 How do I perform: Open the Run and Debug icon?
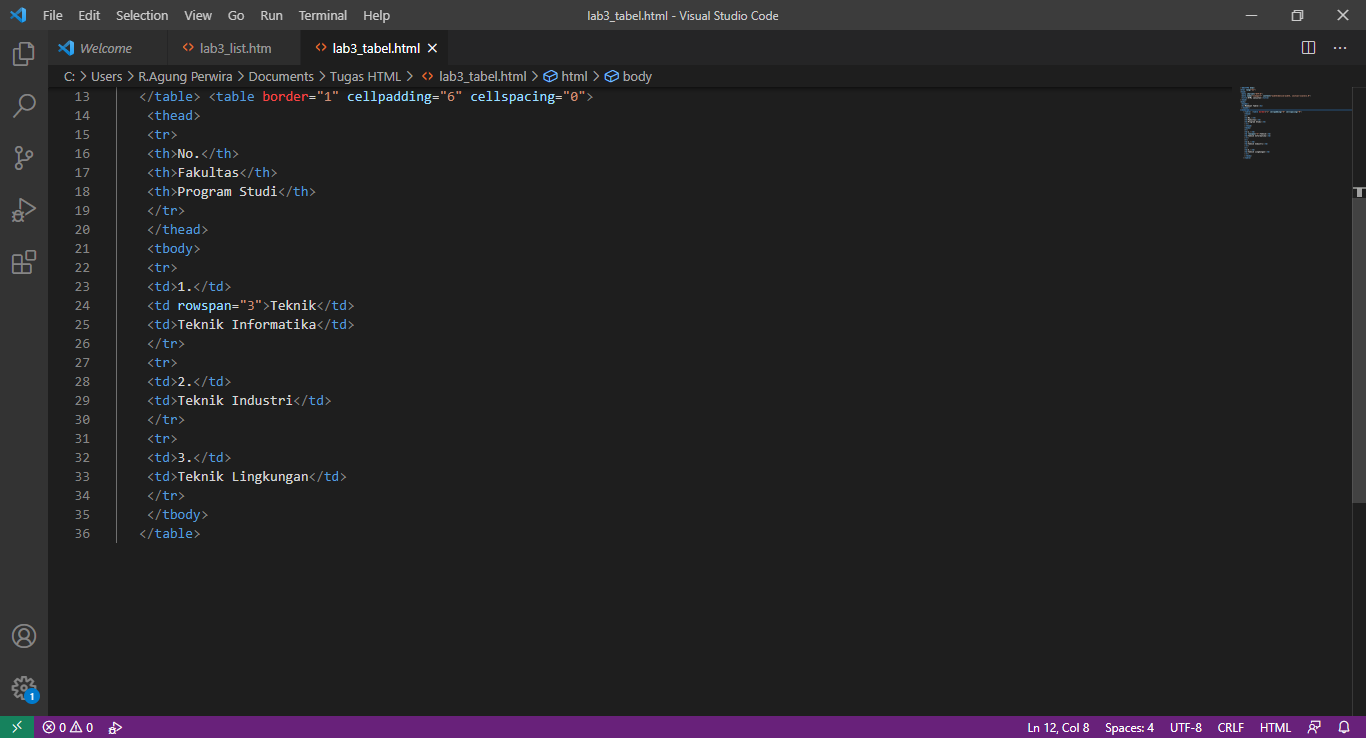click(x=23, y=209)
